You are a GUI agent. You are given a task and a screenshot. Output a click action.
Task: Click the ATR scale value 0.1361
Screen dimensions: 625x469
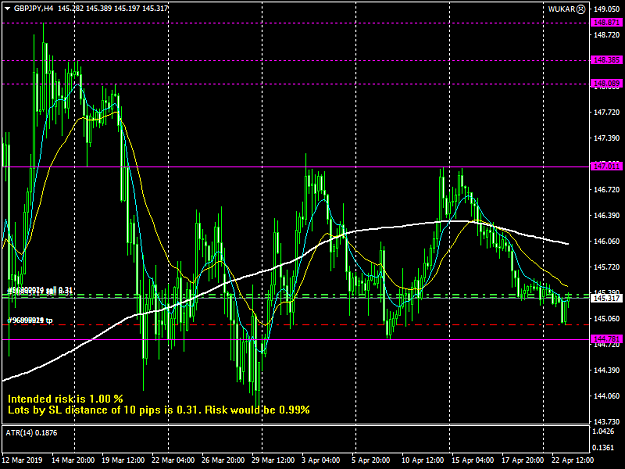(603, 448)
